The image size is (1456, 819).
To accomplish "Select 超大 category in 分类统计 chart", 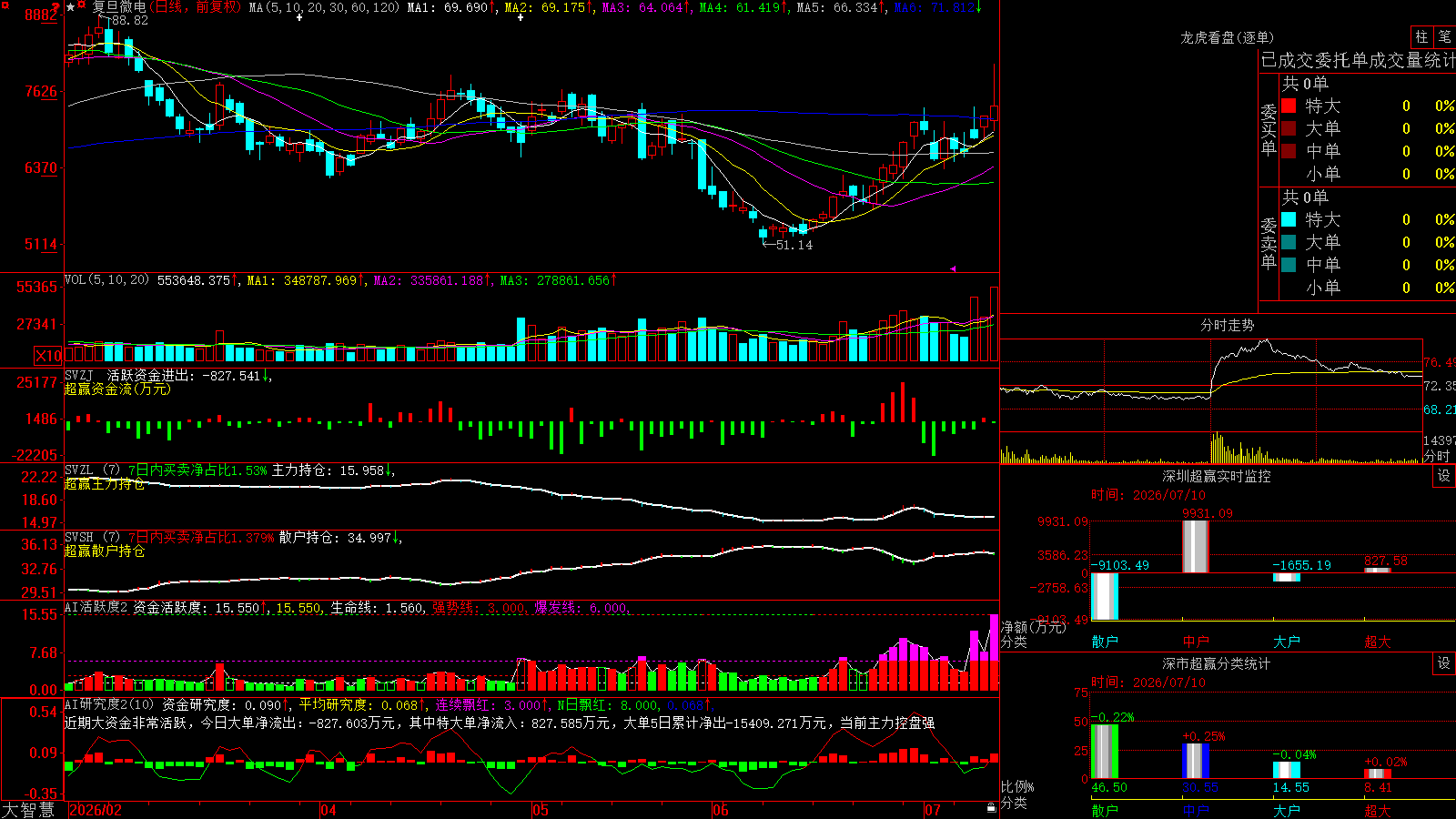I will 1377,810.
